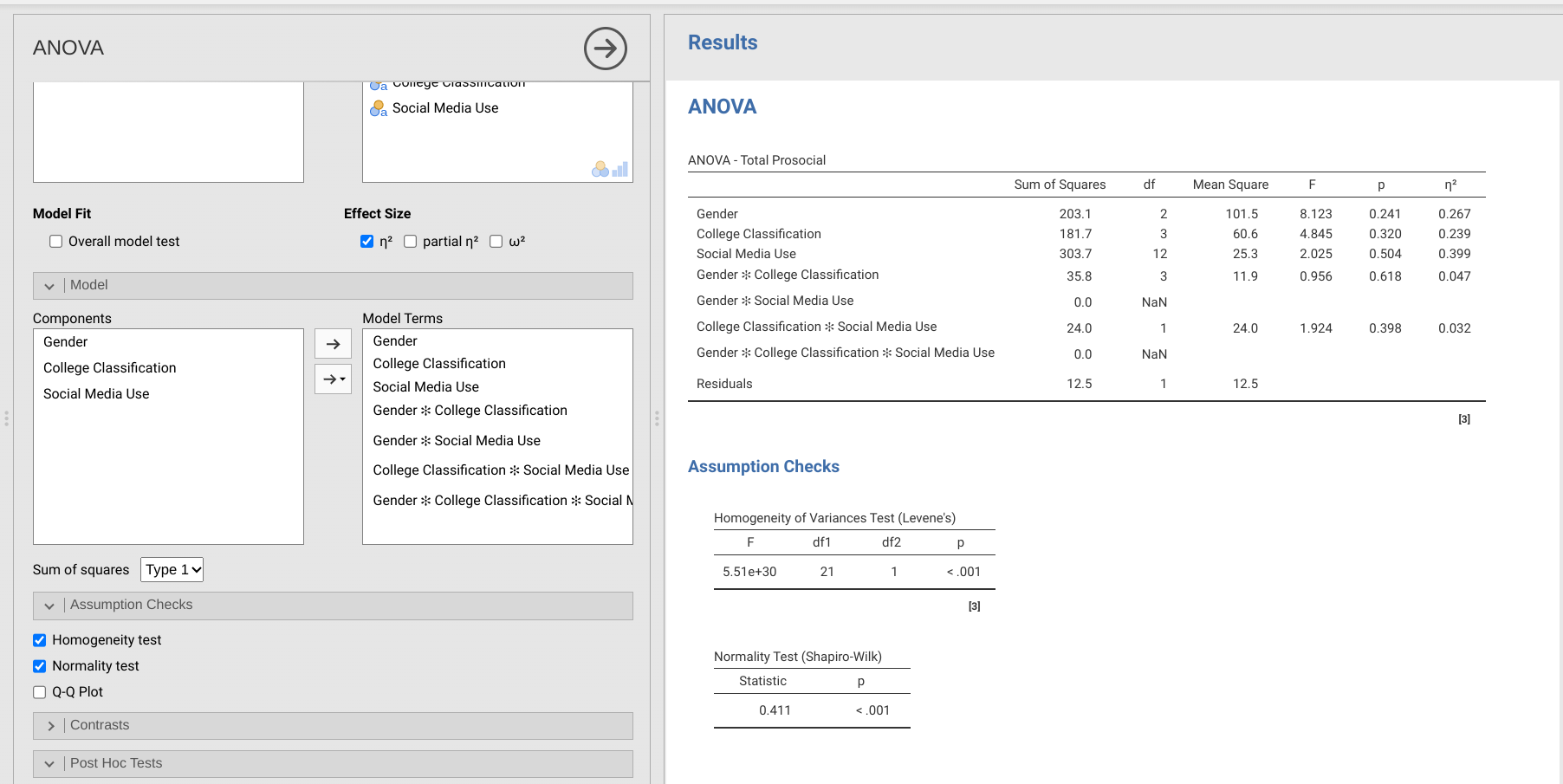Open the interaction arrow dropdown button
Viewport: 1563px width, 784px height.
tap(333, 379)
